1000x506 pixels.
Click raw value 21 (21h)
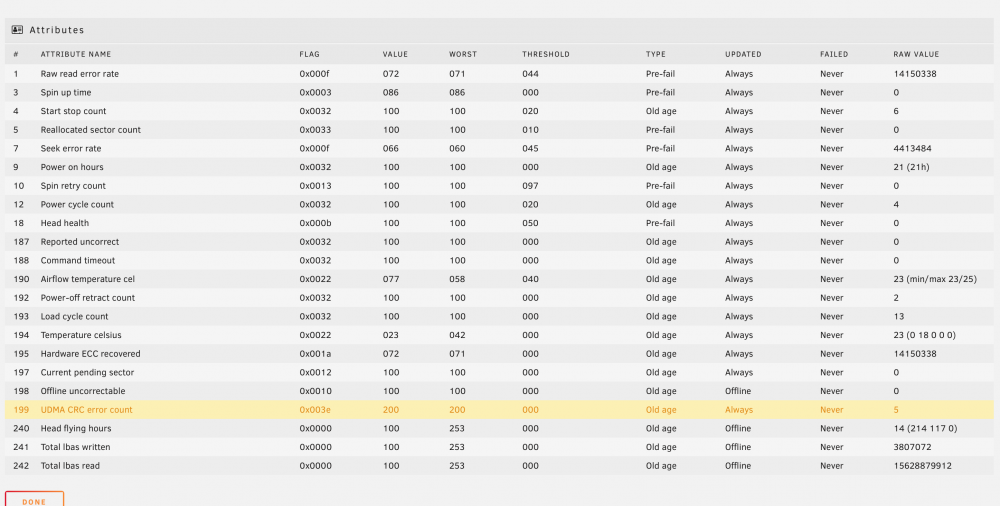(911, 167)
